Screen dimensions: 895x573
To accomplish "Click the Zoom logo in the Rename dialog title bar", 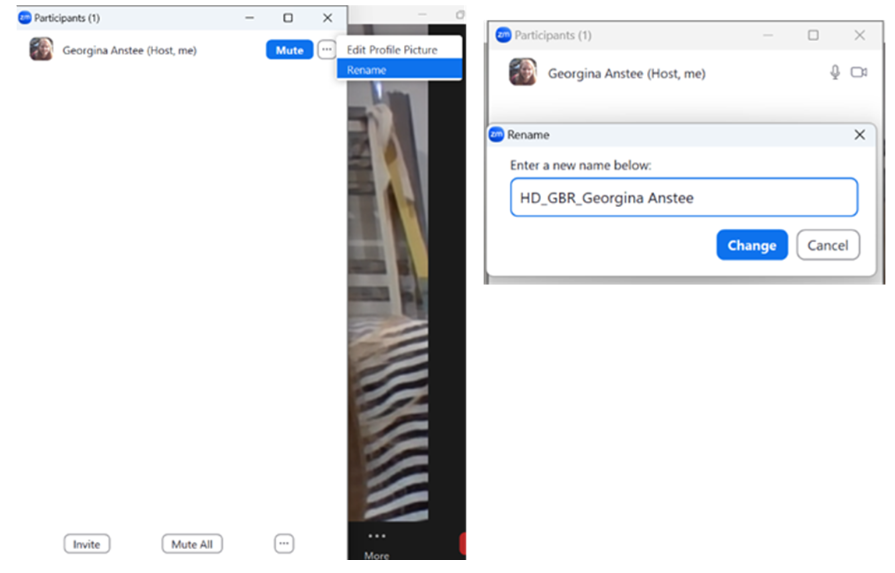I will click(497, 135).
